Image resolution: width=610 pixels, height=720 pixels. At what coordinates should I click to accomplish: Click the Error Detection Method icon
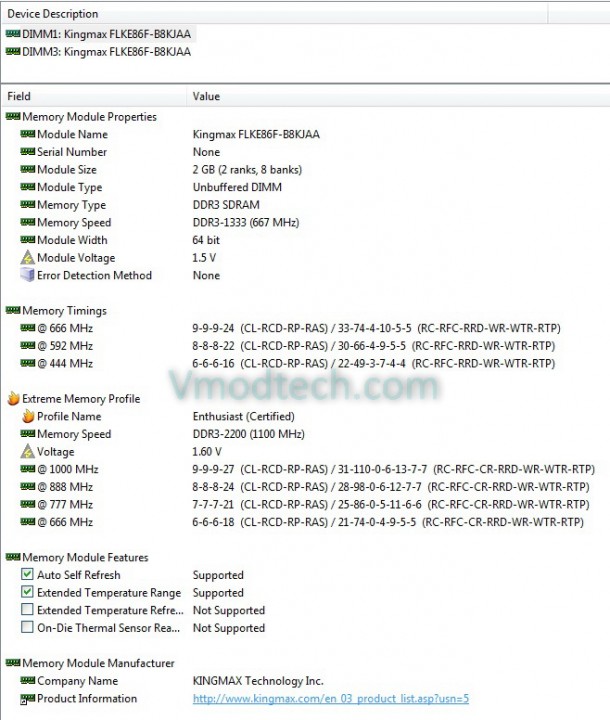click(28, 275)
